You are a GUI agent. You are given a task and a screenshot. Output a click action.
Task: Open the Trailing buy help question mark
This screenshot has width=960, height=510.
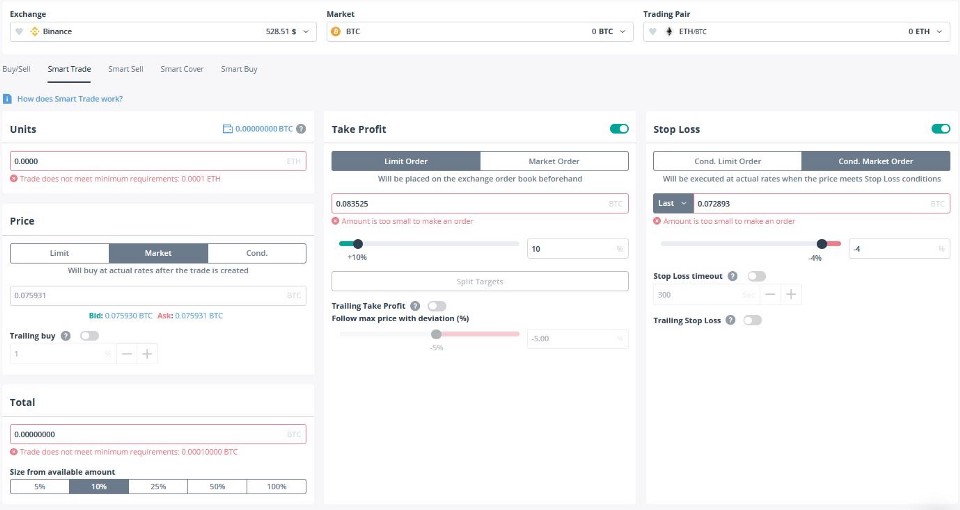pyautogui.click(x=66, y=336)
